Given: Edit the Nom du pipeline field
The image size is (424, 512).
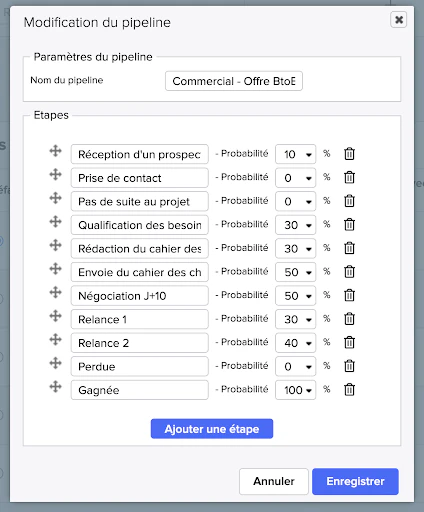Looking at the screenshot, I should 234,81.
